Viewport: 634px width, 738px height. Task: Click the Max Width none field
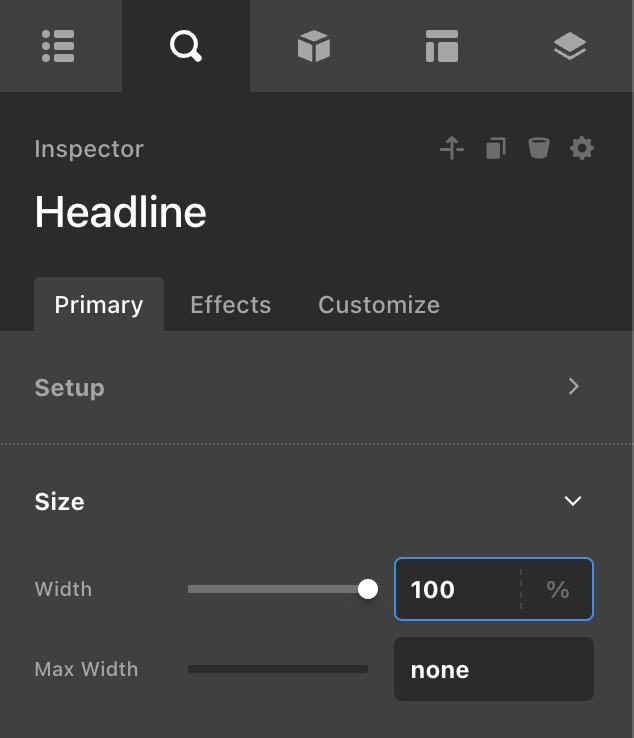(494, 669)
